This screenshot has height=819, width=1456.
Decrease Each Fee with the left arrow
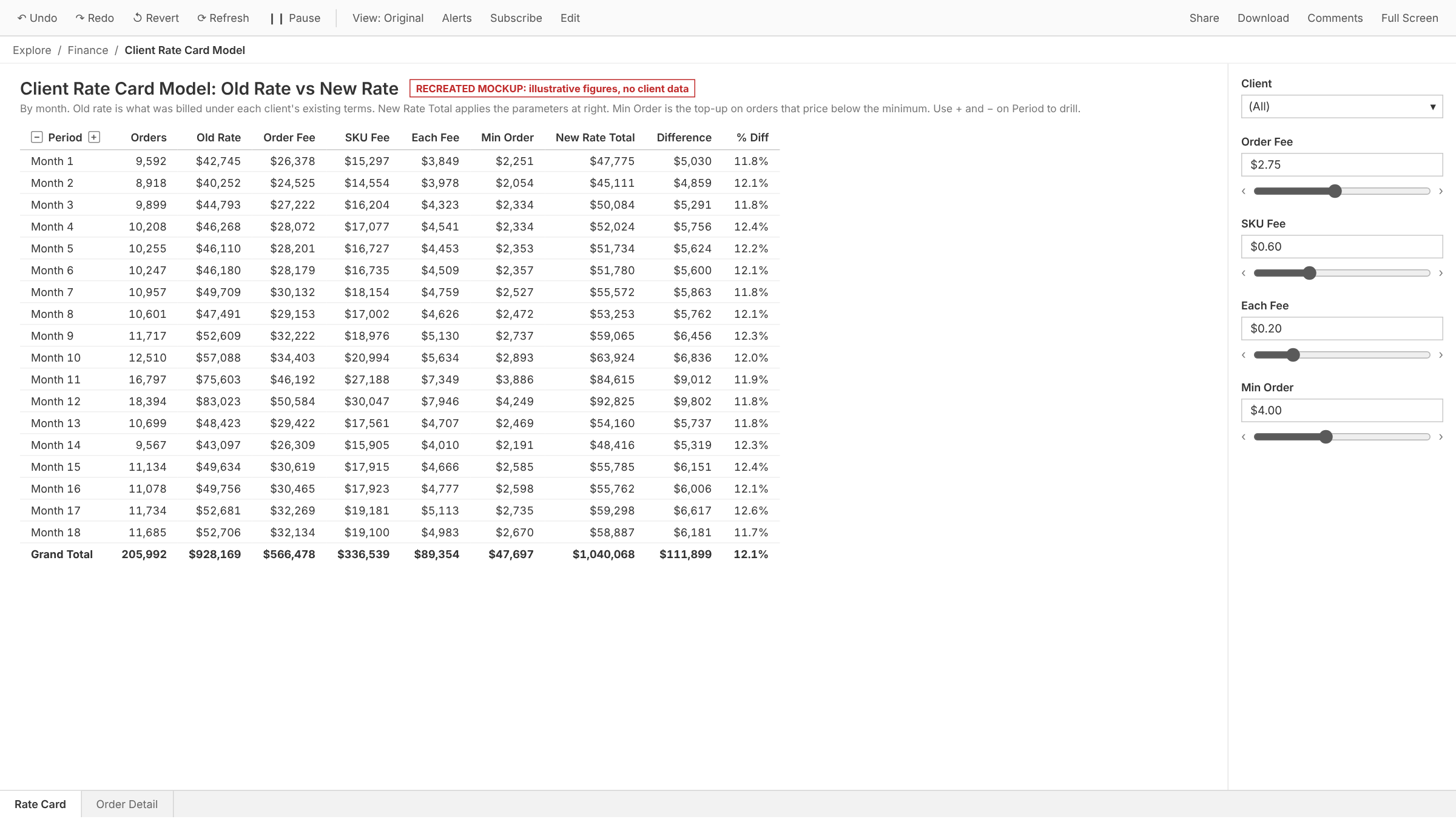(x=1244, y=355)
